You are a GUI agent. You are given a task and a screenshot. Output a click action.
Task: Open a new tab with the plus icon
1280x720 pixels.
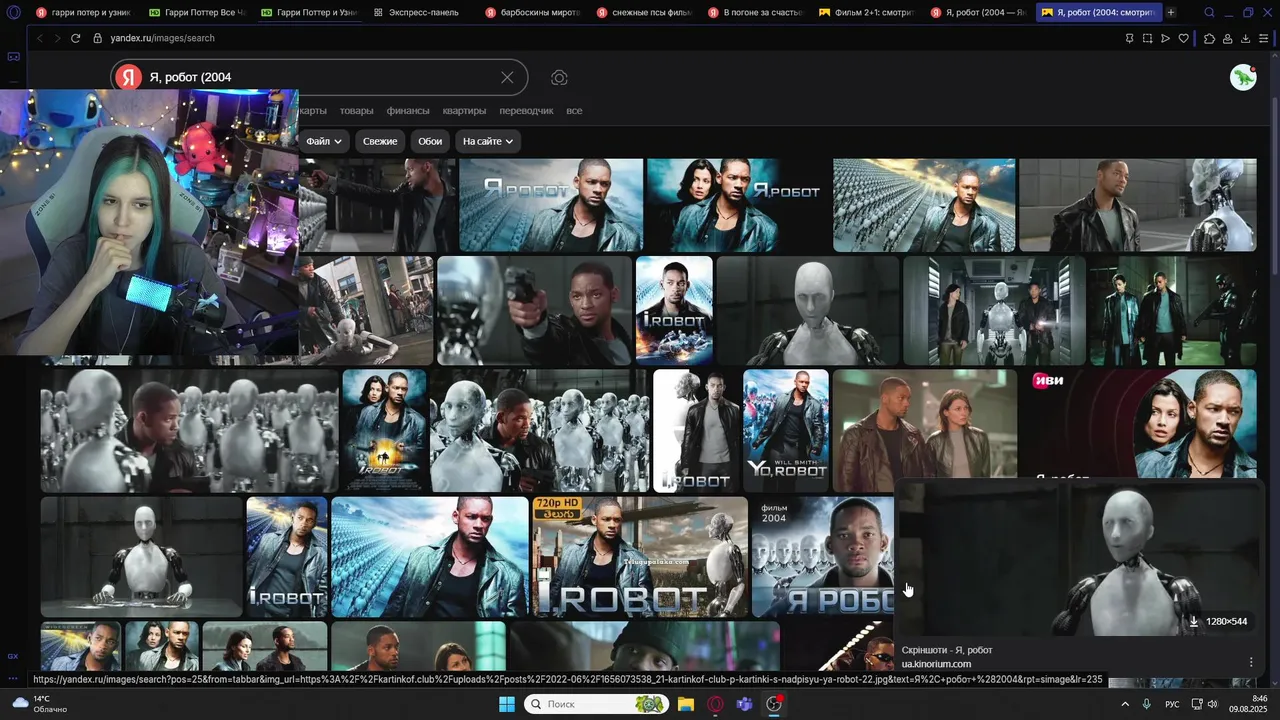1171,13
